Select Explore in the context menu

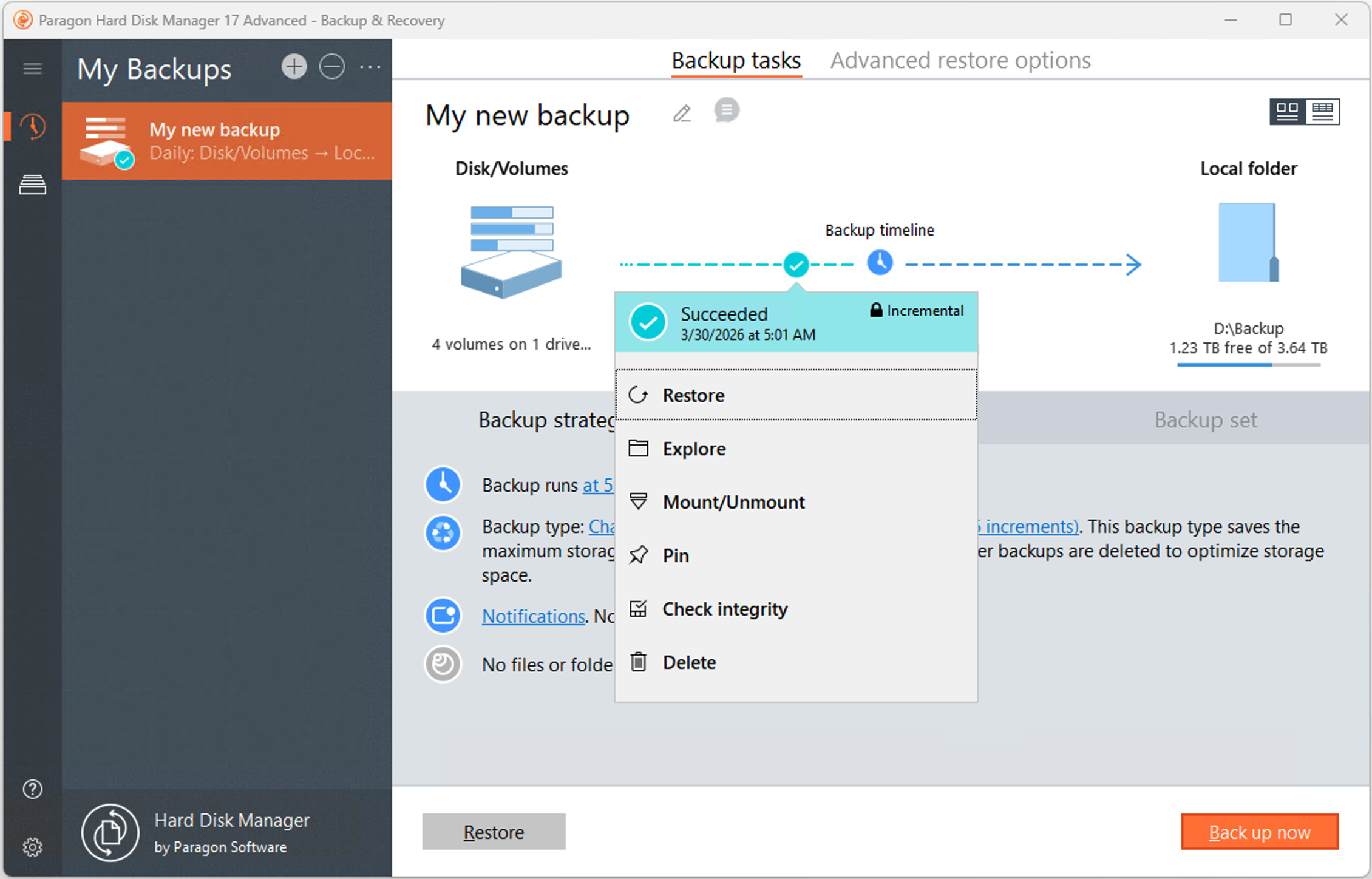click(694, 449)
